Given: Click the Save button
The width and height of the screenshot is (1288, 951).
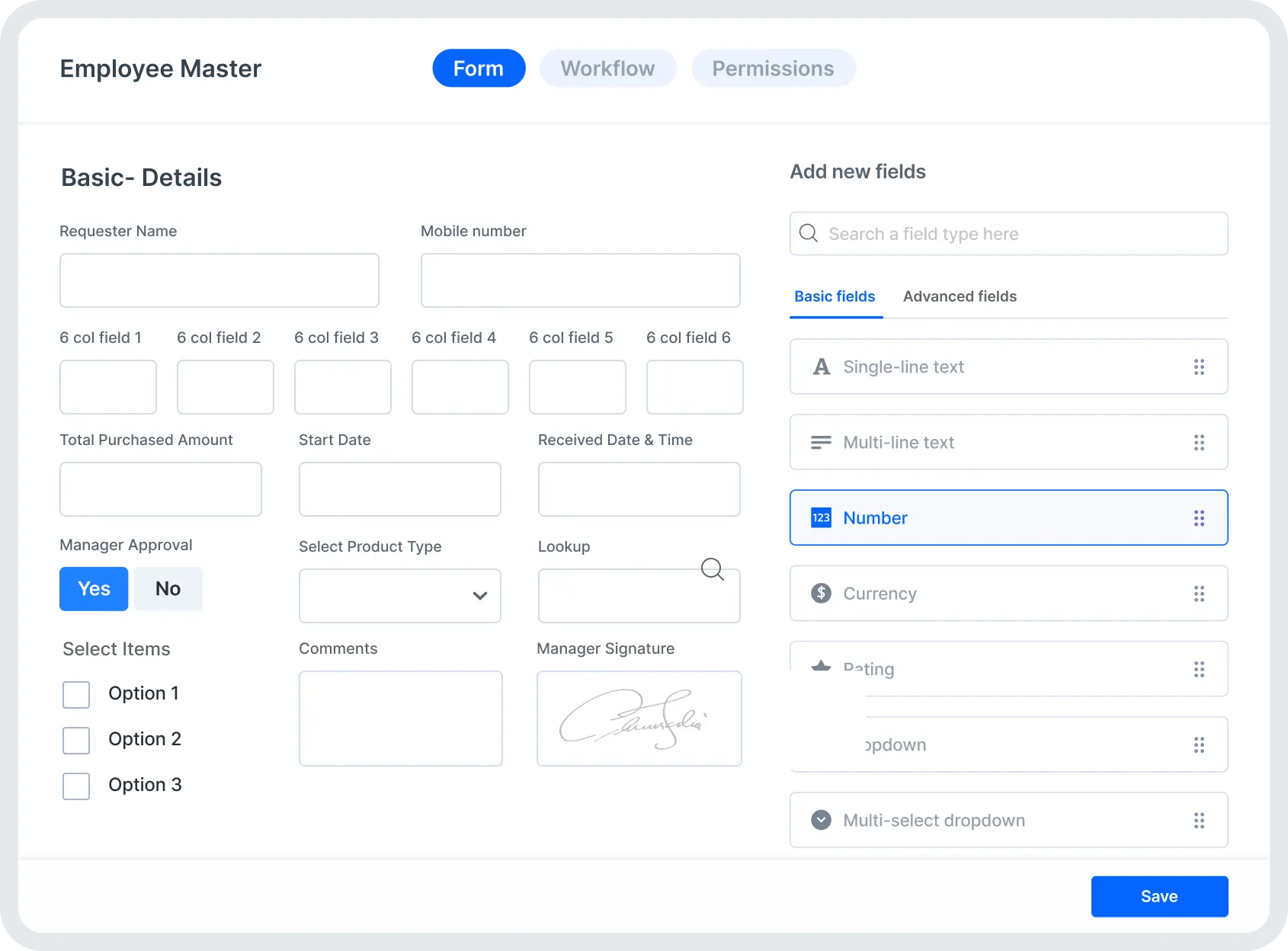Looking at the screenshot, I should tap(1158, 896).
